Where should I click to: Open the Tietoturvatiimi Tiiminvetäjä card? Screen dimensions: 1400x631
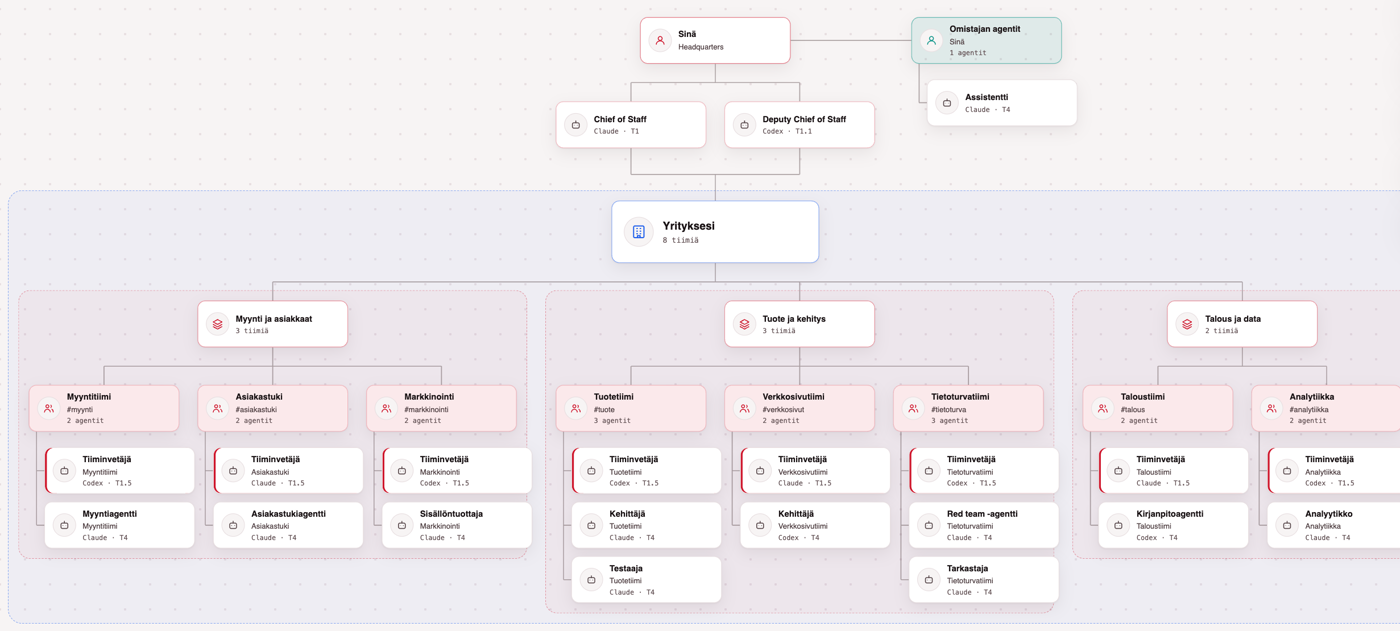pos(984,471)
